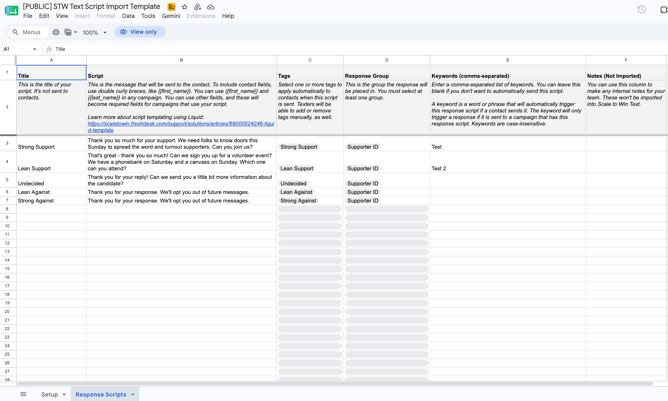This screenshot has height=401, width=668.
Task: Open the Tools menu
Action: (148, 16)
